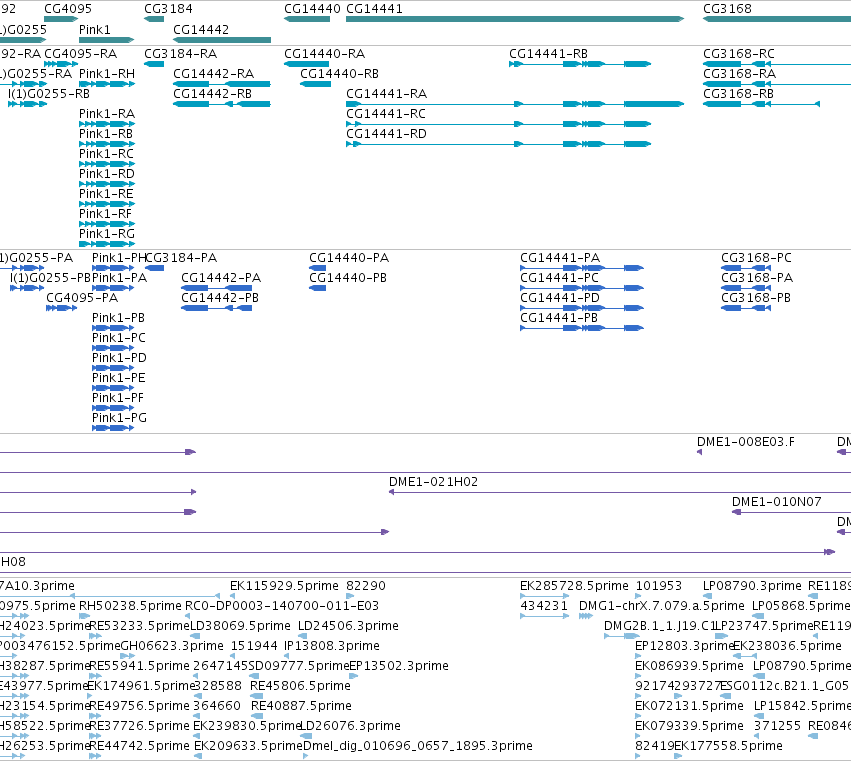Viewport: 851px width, 761px height.
Task: Select the DMG1-chrX.7.079.a.5prime EST label
Action: [x=662, y=606]
